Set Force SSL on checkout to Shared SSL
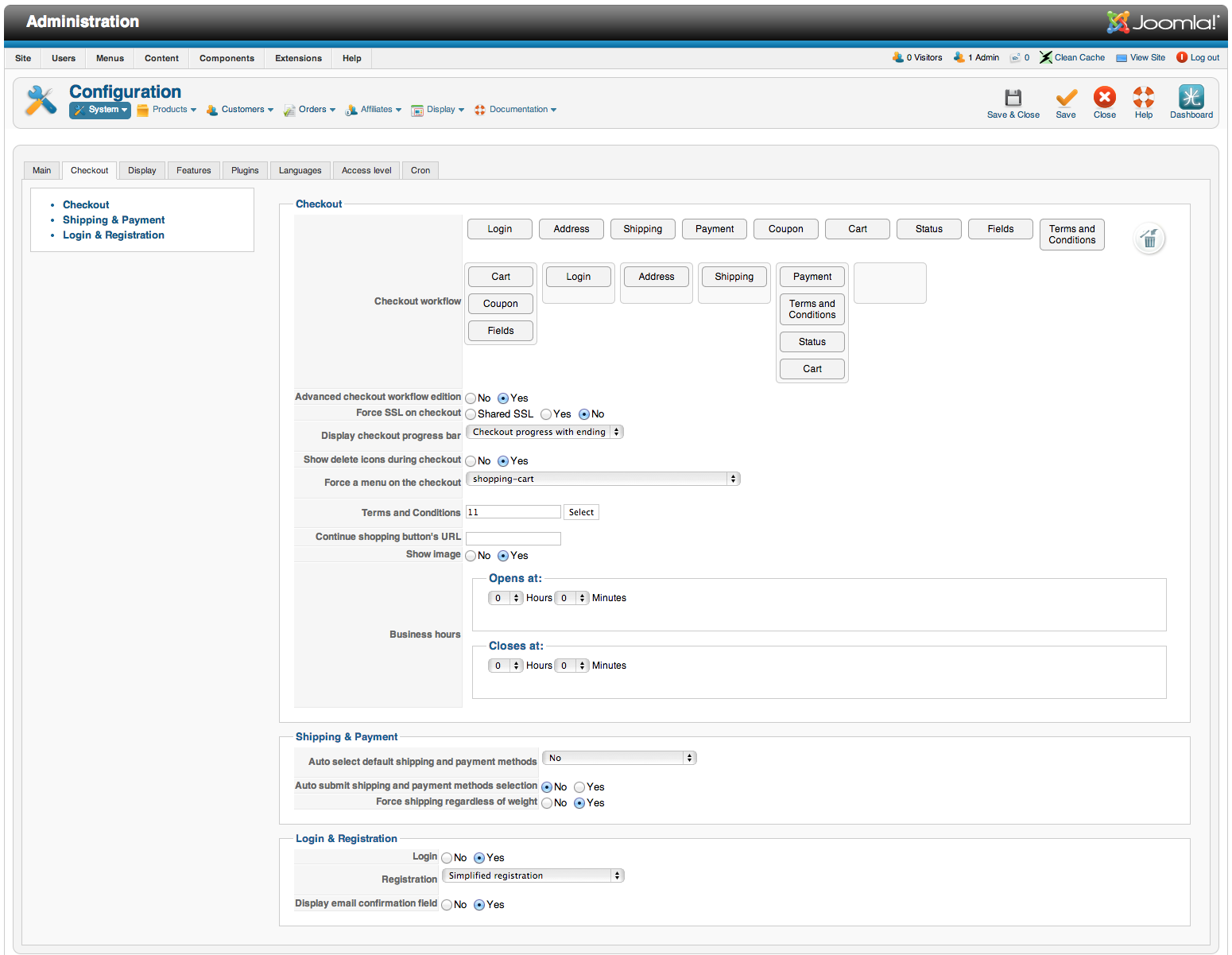The image size is (1232, 955). click(471, 414)
